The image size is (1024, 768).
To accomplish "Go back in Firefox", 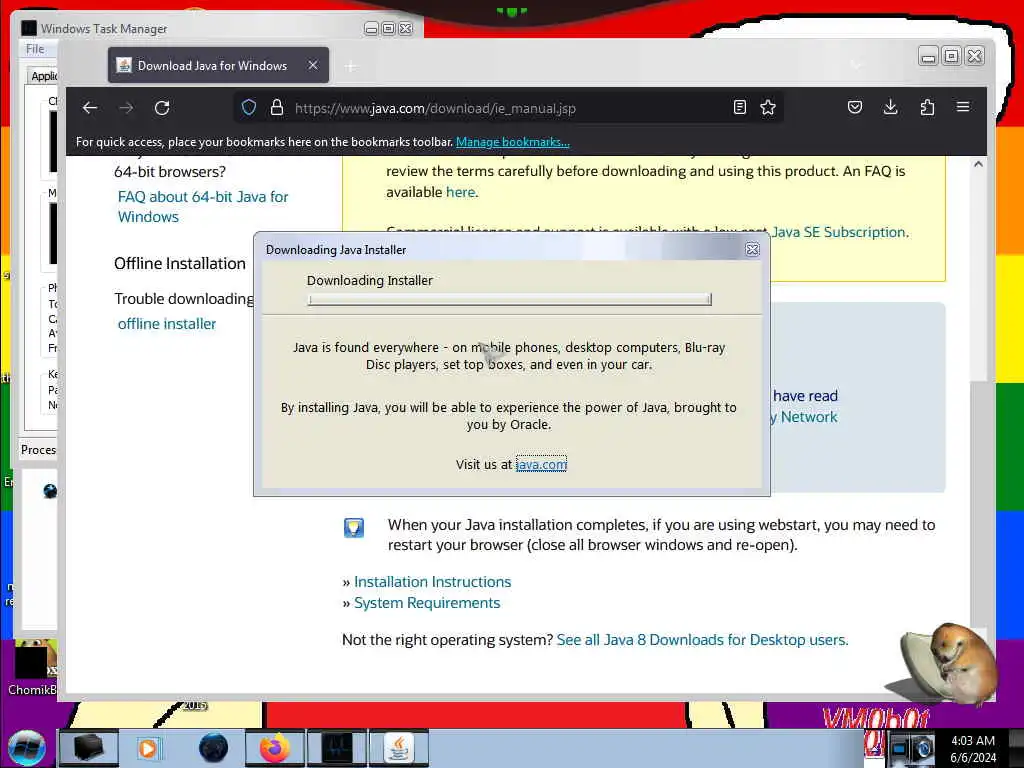I will click(90, 108).
